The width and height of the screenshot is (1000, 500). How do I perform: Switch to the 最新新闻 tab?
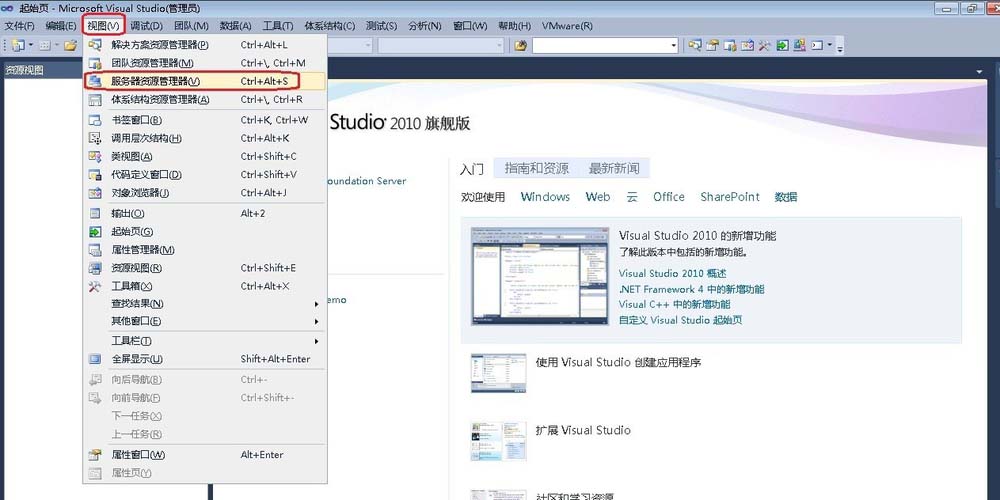(x=614, y=168)
